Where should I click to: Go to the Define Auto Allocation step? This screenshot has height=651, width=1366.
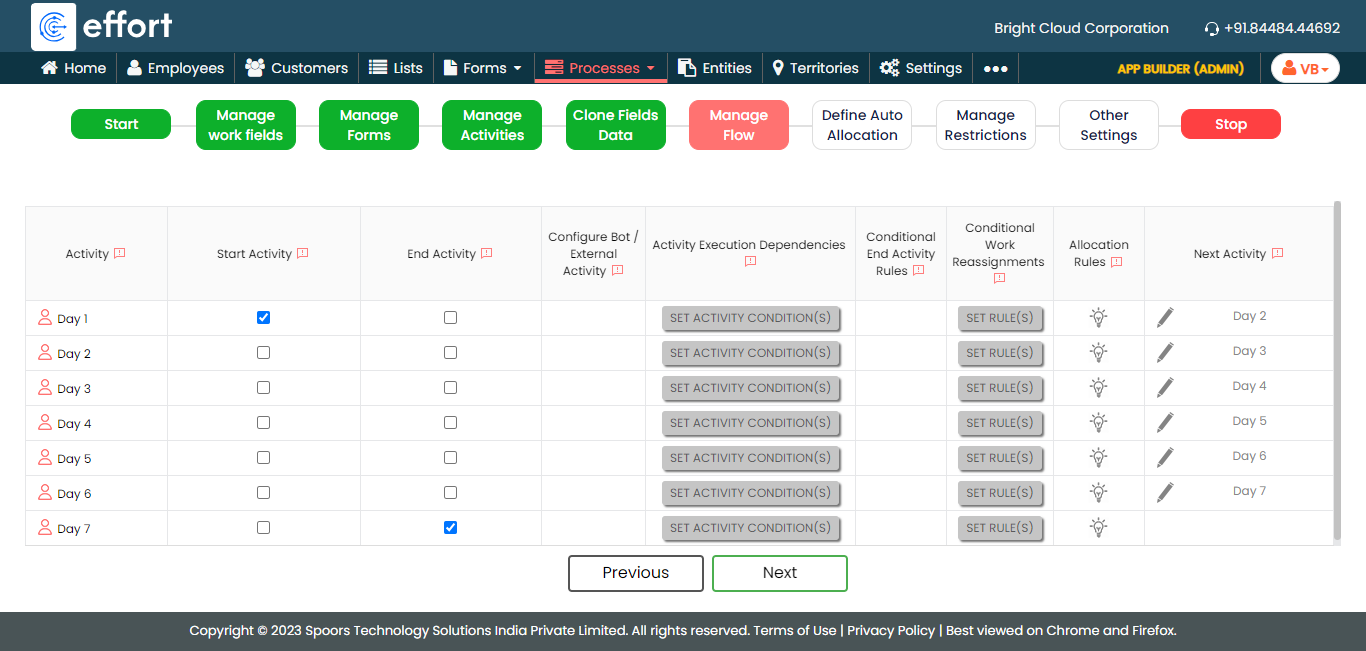click(862, 125)
